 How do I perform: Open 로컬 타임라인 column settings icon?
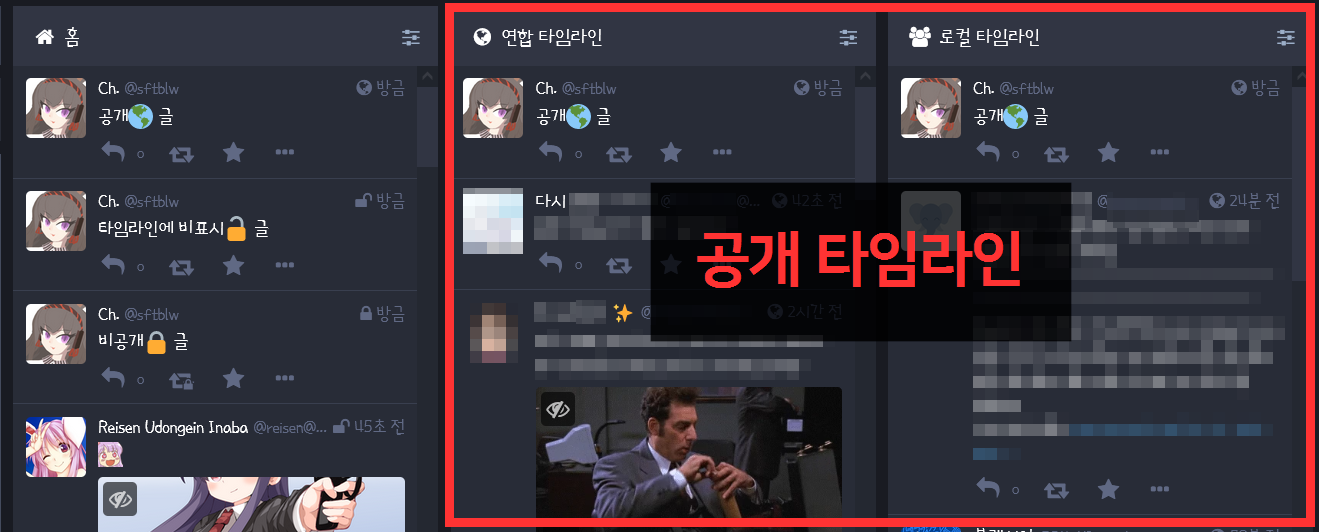pyautogui.click(x=1286, y=38)
